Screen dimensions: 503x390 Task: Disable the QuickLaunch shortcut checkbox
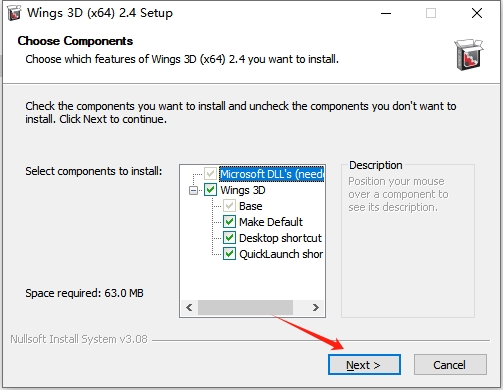click(x=229, y=254)
